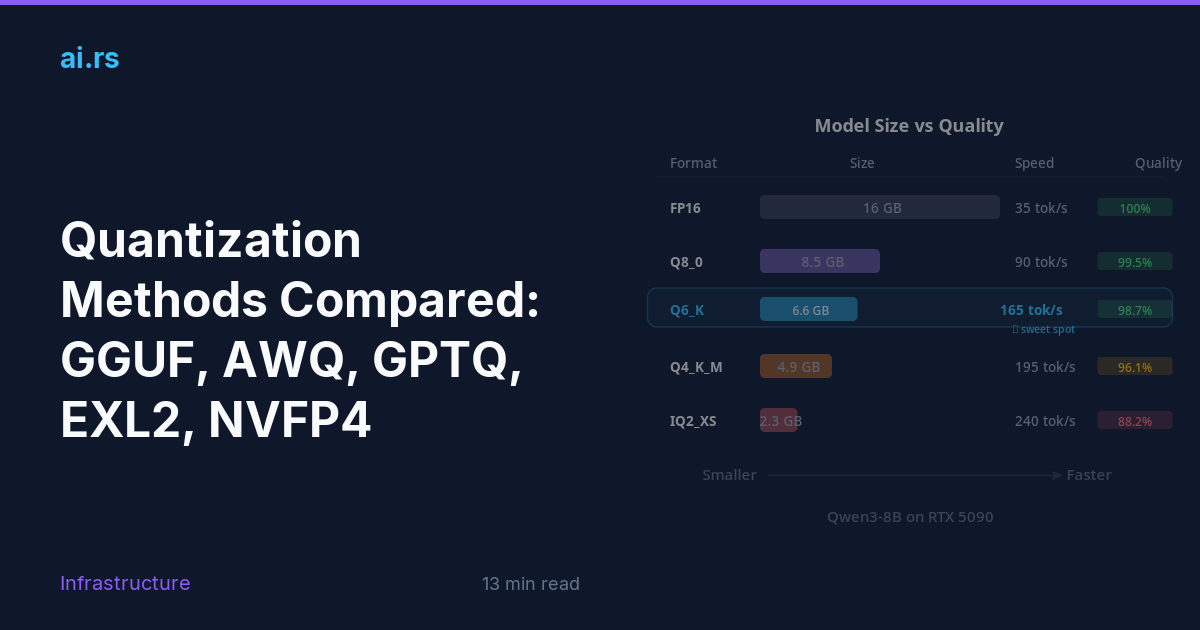The image size is (1200, 630).
Task: Click the 100% quality badge
Action: pos(1135,208)
